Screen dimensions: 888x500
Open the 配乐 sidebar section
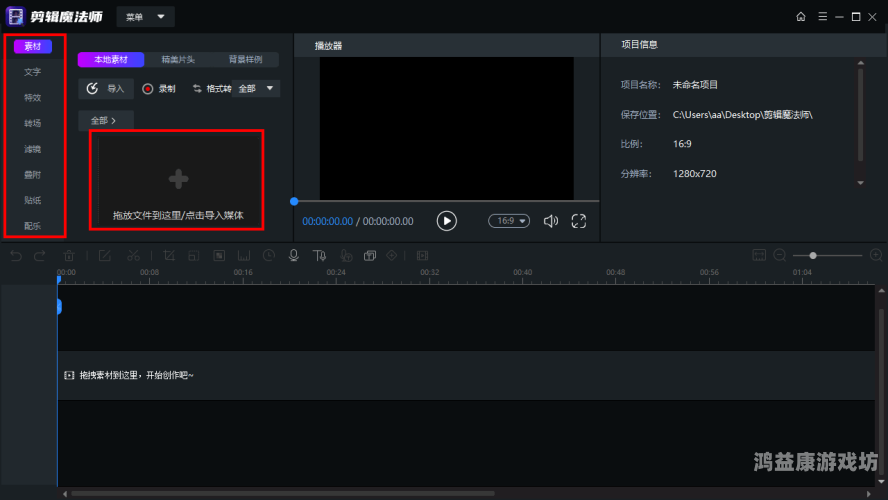tap(33, 225)
